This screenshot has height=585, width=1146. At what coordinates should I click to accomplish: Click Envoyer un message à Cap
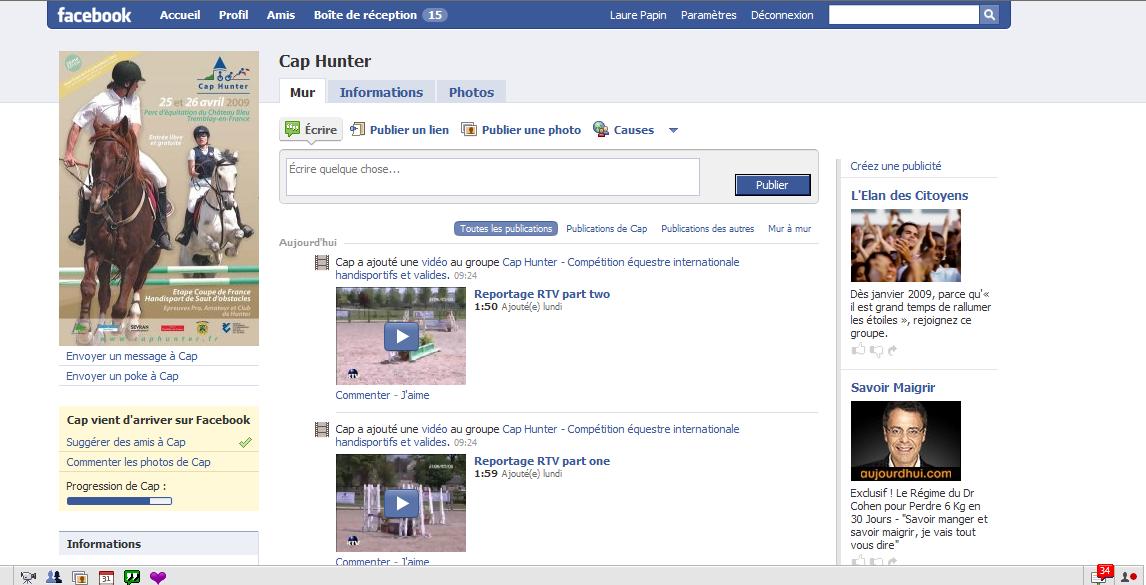point(132,356)
